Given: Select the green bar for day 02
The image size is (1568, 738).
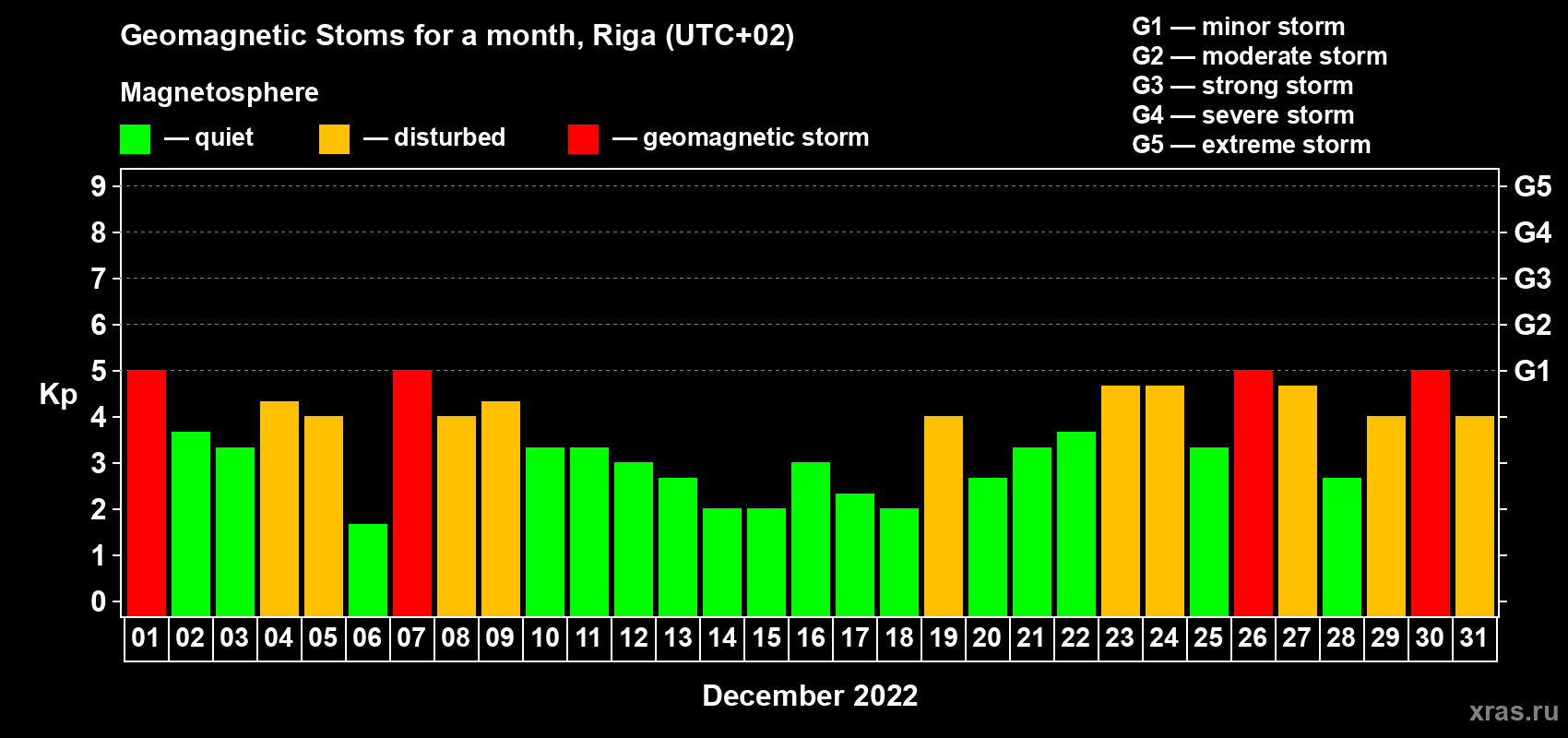Looking at the screenshot, I should (191, 524).
